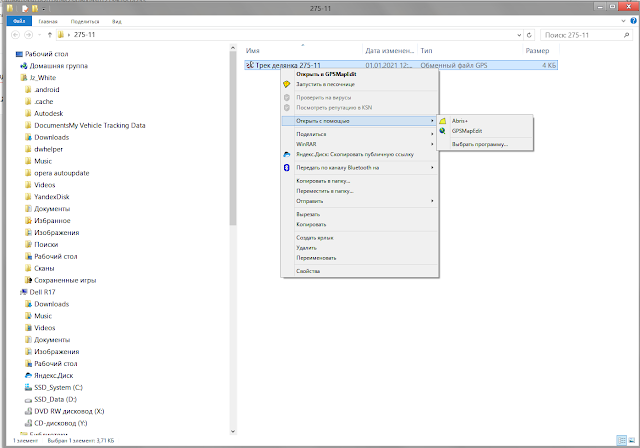Choose Открыть в GPSMapEdit from context menu
This screenshot has width=640, height=448.
[360, 74]
